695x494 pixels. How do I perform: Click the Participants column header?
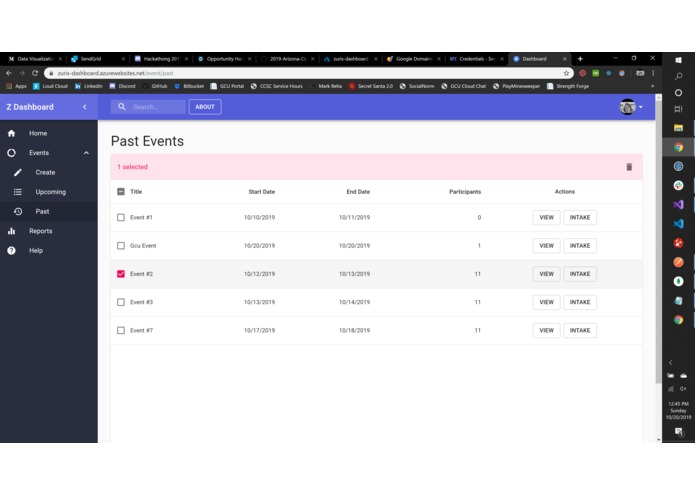[x=465, y=192]
